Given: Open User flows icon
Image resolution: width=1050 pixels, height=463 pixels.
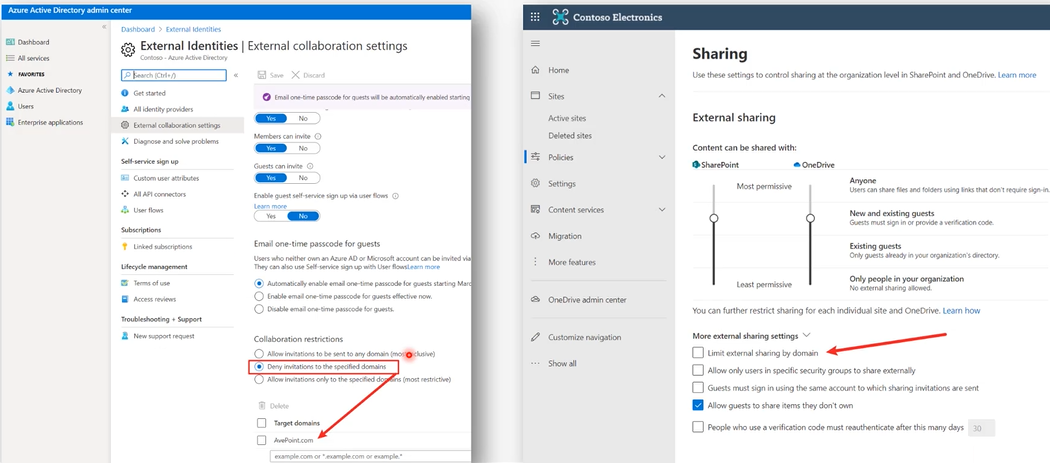Looking at the screenshot, I should point(125,210).
